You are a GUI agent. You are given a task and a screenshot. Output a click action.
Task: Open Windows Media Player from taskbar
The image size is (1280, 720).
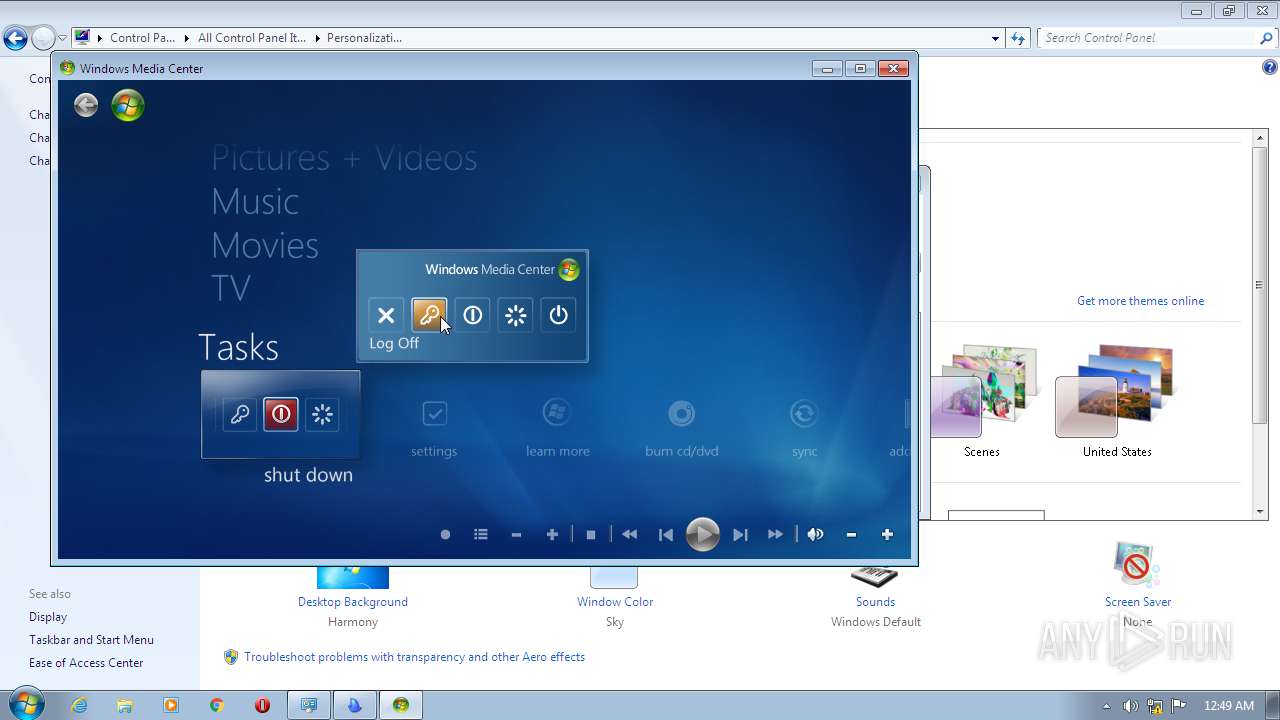(x=171, y=705)
